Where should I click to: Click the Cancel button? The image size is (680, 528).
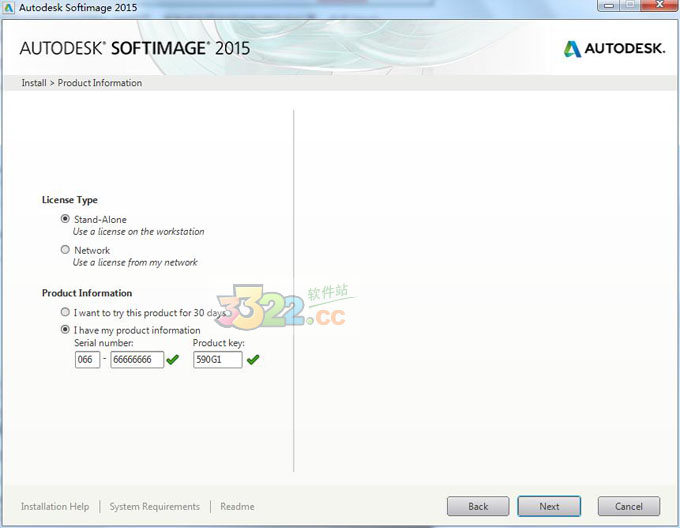pos(629,506)
